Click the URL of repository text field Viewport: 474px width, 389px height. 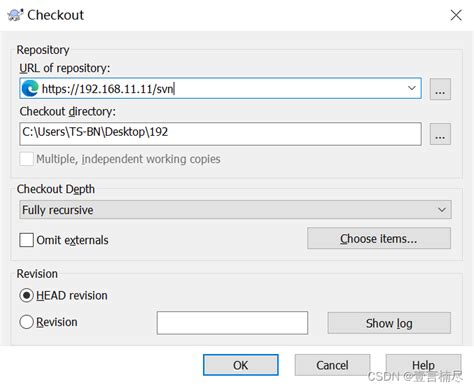coord(220,88)
